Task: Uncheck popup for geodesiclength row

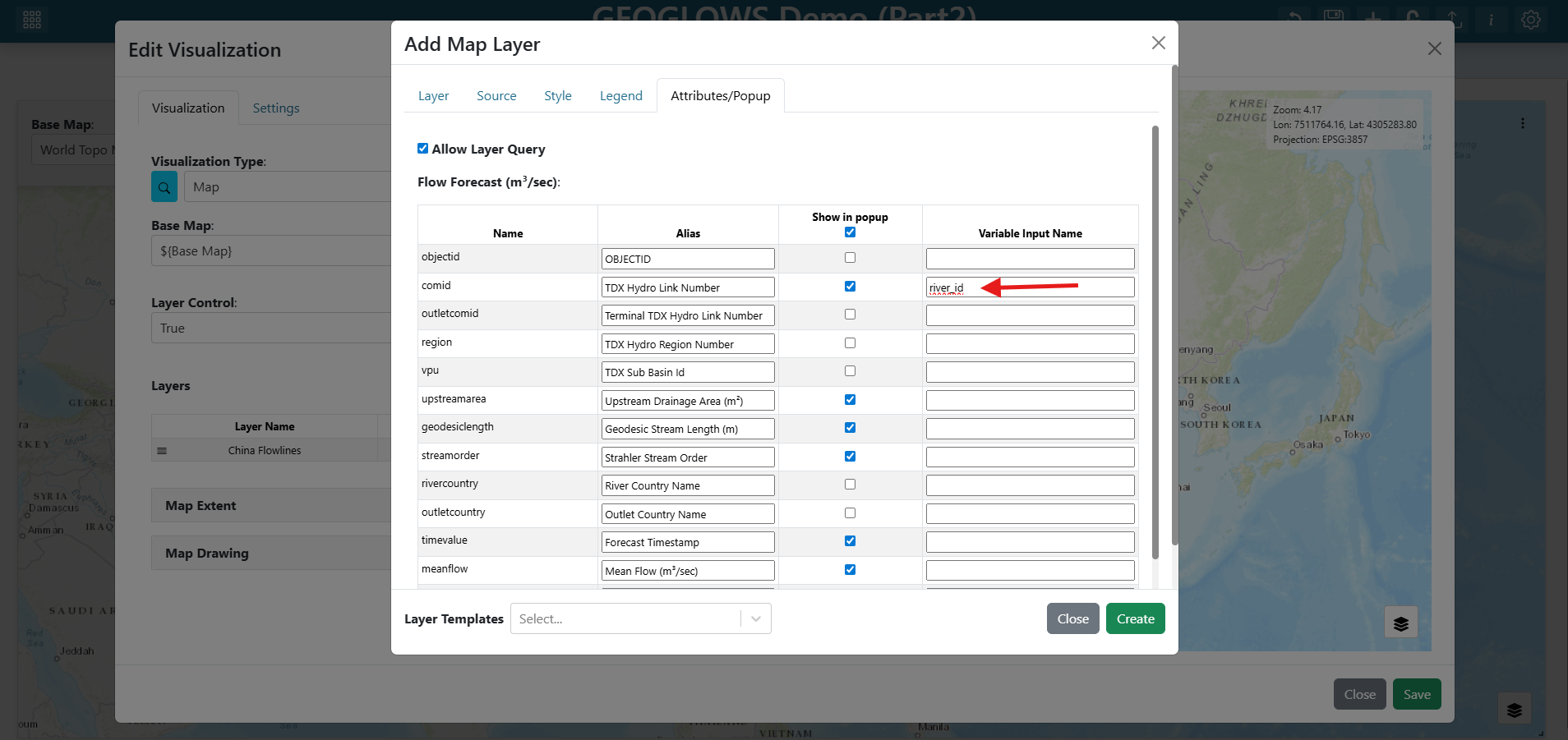Action: pos(850,428)
